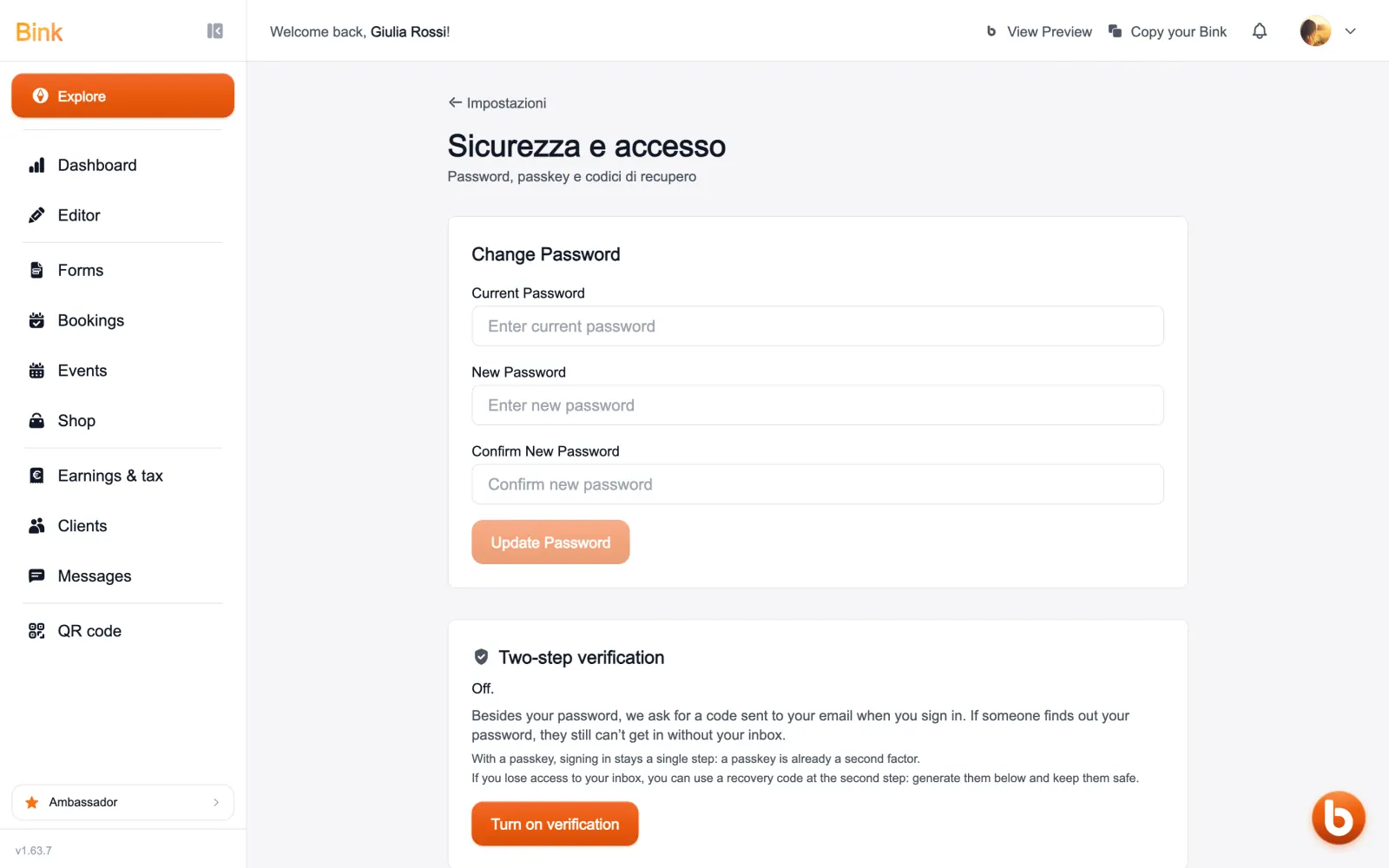The image size is (1389, 868).
Task: Open the floating Bink chat bubble
Action: click(1338, 818)
